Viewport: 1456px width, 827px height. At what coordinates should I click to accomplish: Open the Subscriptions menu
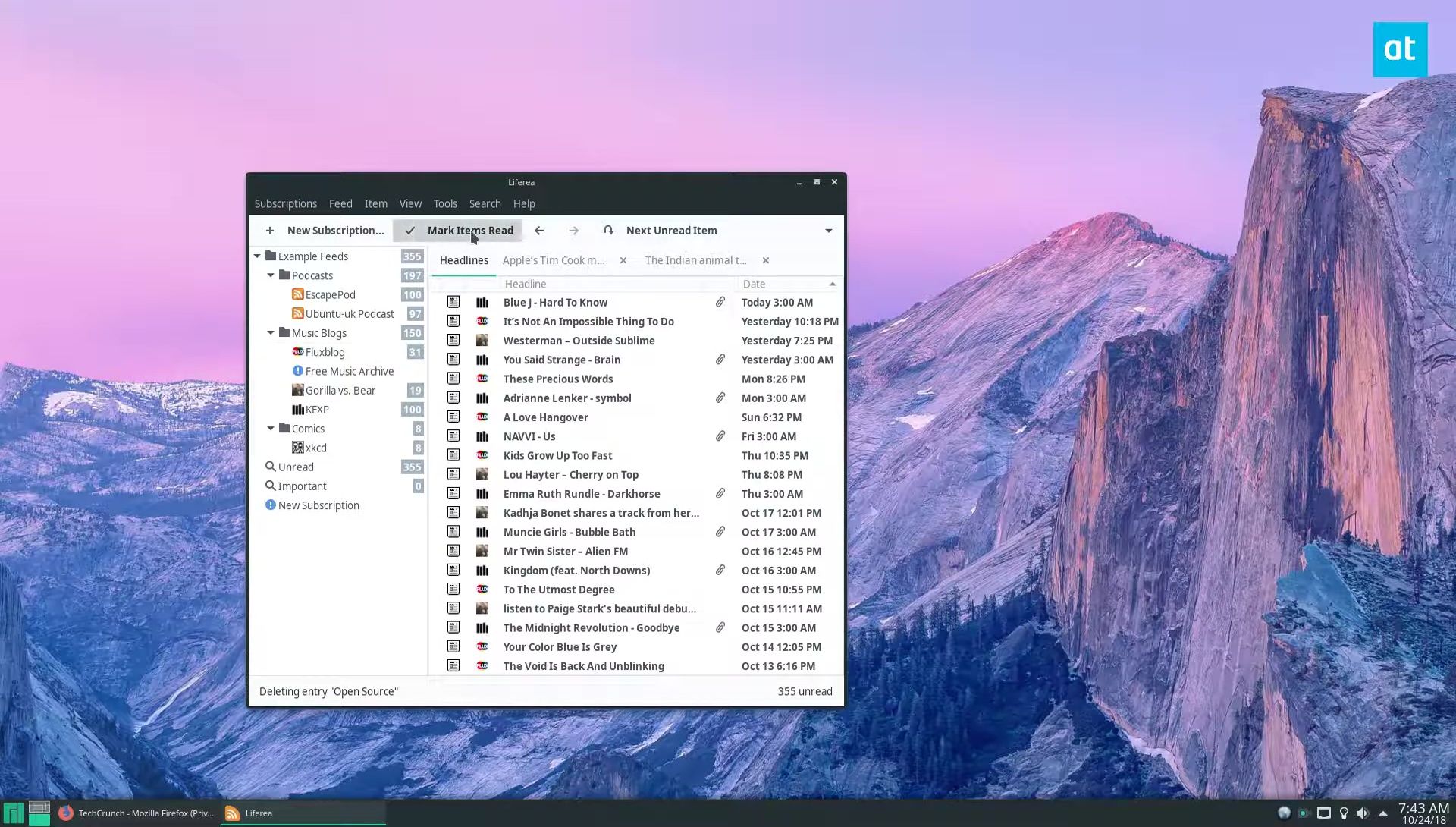point(286,203)
